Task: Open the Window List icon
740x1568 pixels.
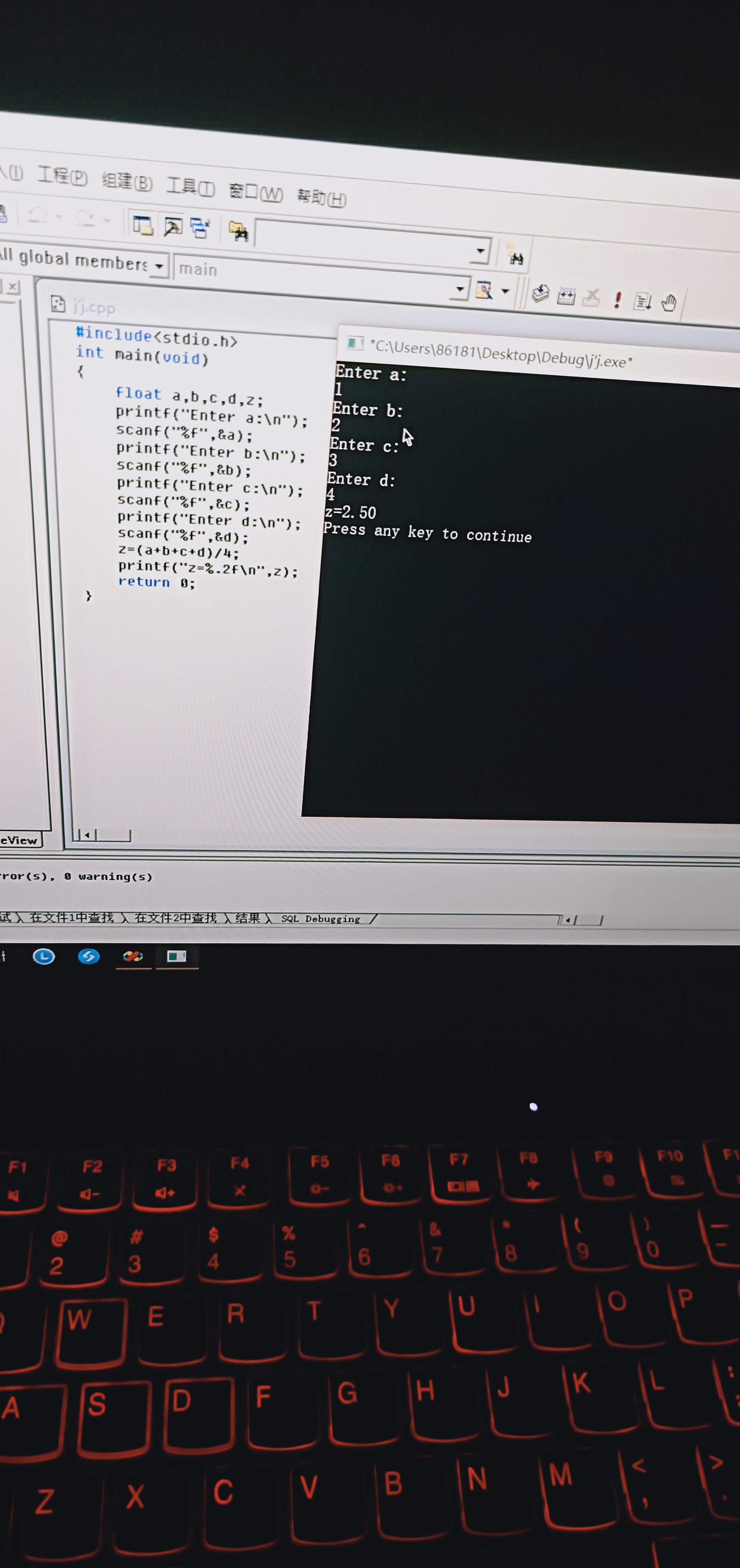Action: coord(200,228)
